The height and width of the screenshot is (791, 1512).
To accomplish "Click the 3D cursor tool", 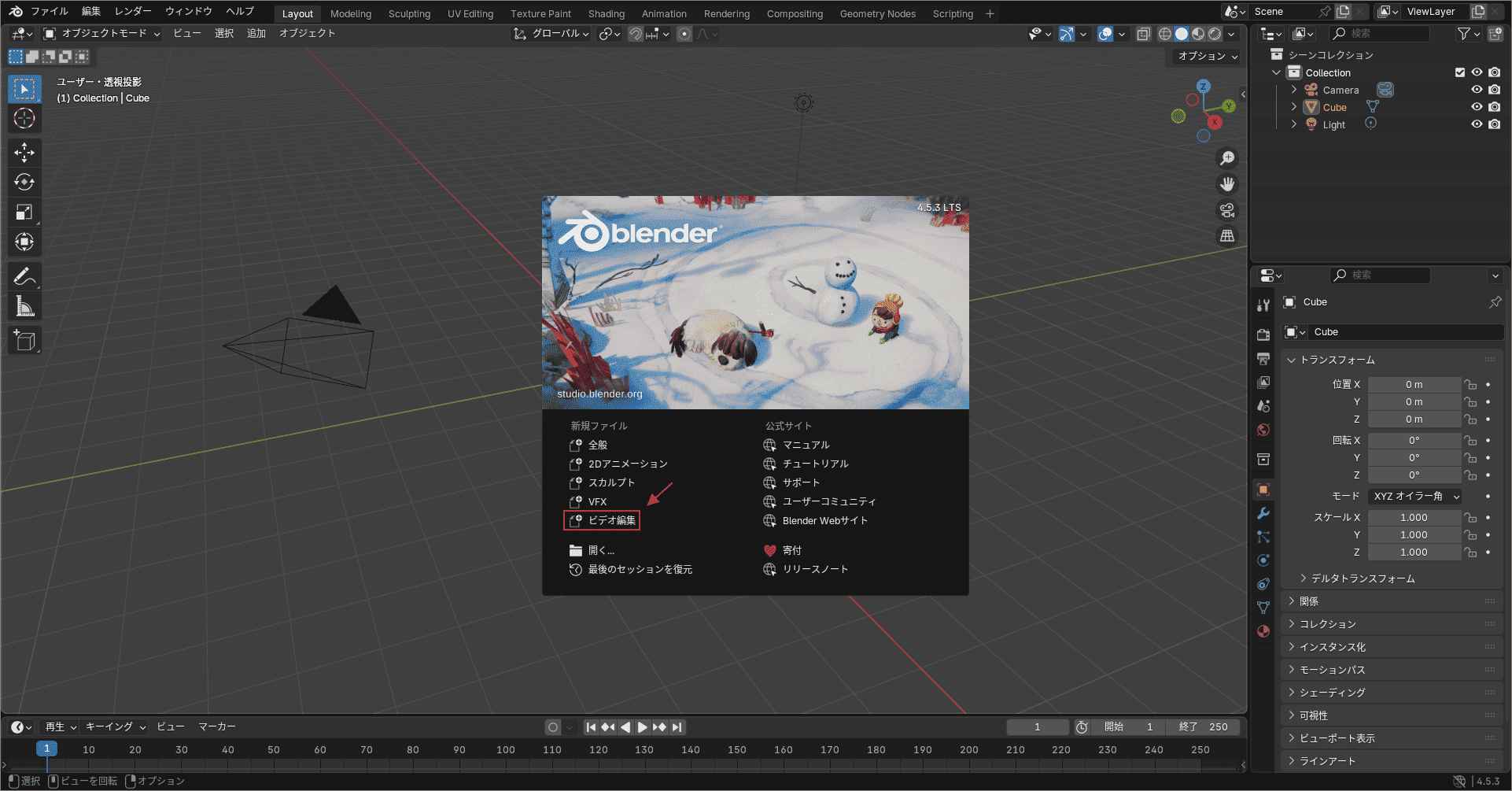I will pyautogui.click(x=24, y=119).
